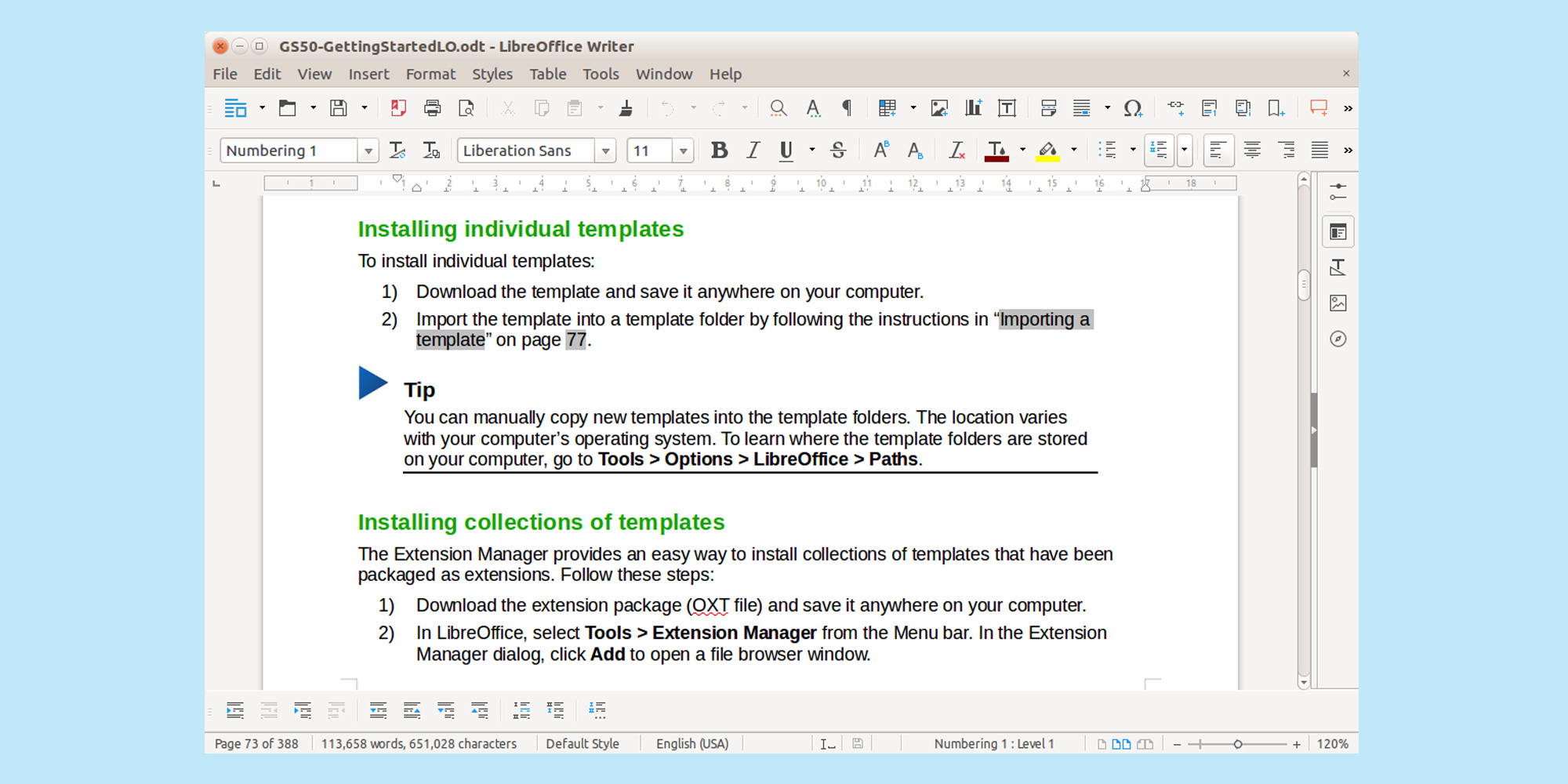Open Find and Replace
Screen dimensions: 1568x784
778,107
